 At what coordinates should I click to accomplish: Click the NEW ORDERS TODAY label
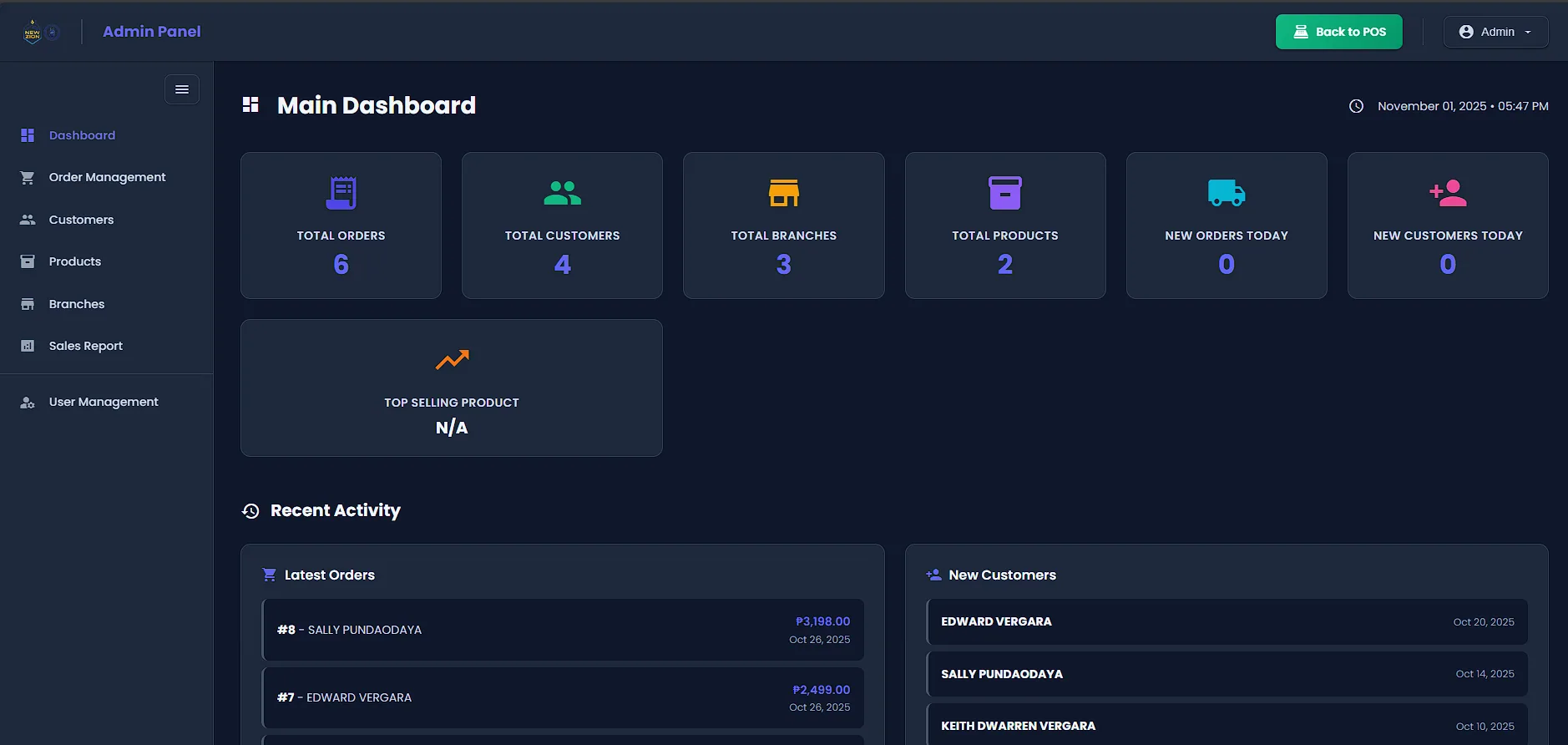pos(1227,236)
